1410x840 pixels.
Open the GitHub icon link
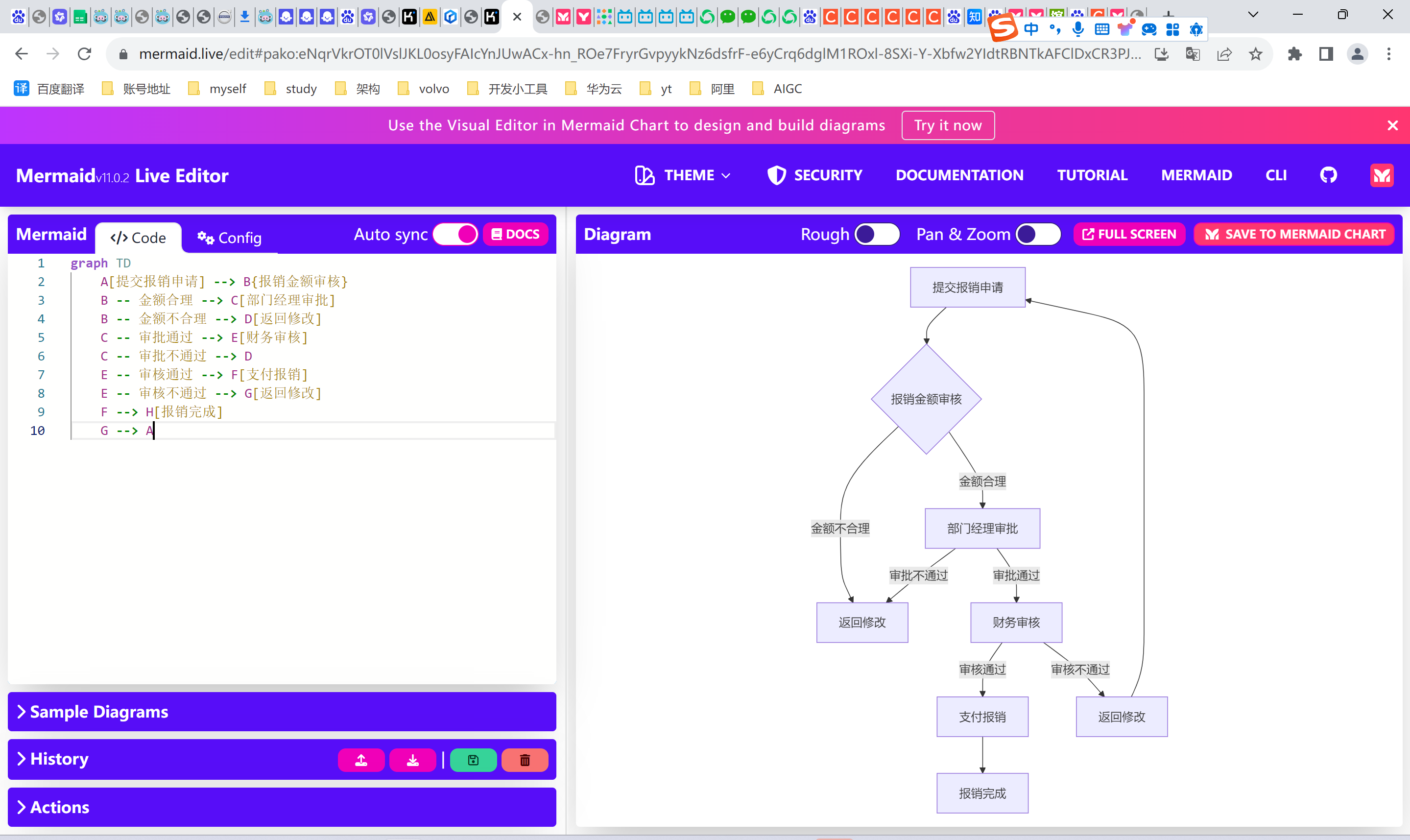[1328, 175]
